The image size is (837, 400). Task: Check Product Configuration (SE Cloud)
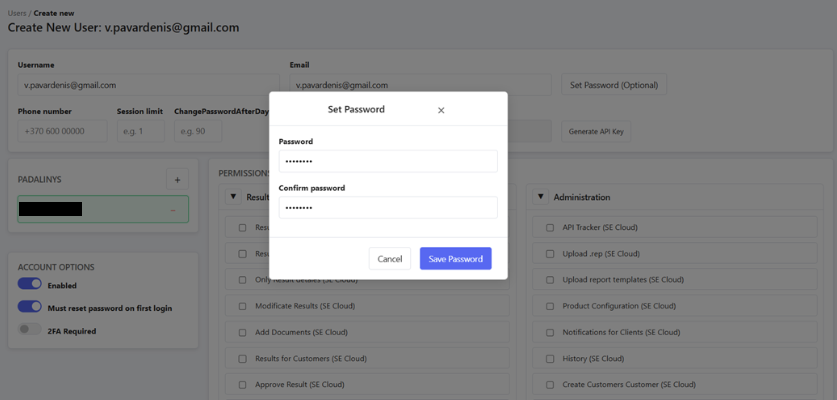point(550,306)
